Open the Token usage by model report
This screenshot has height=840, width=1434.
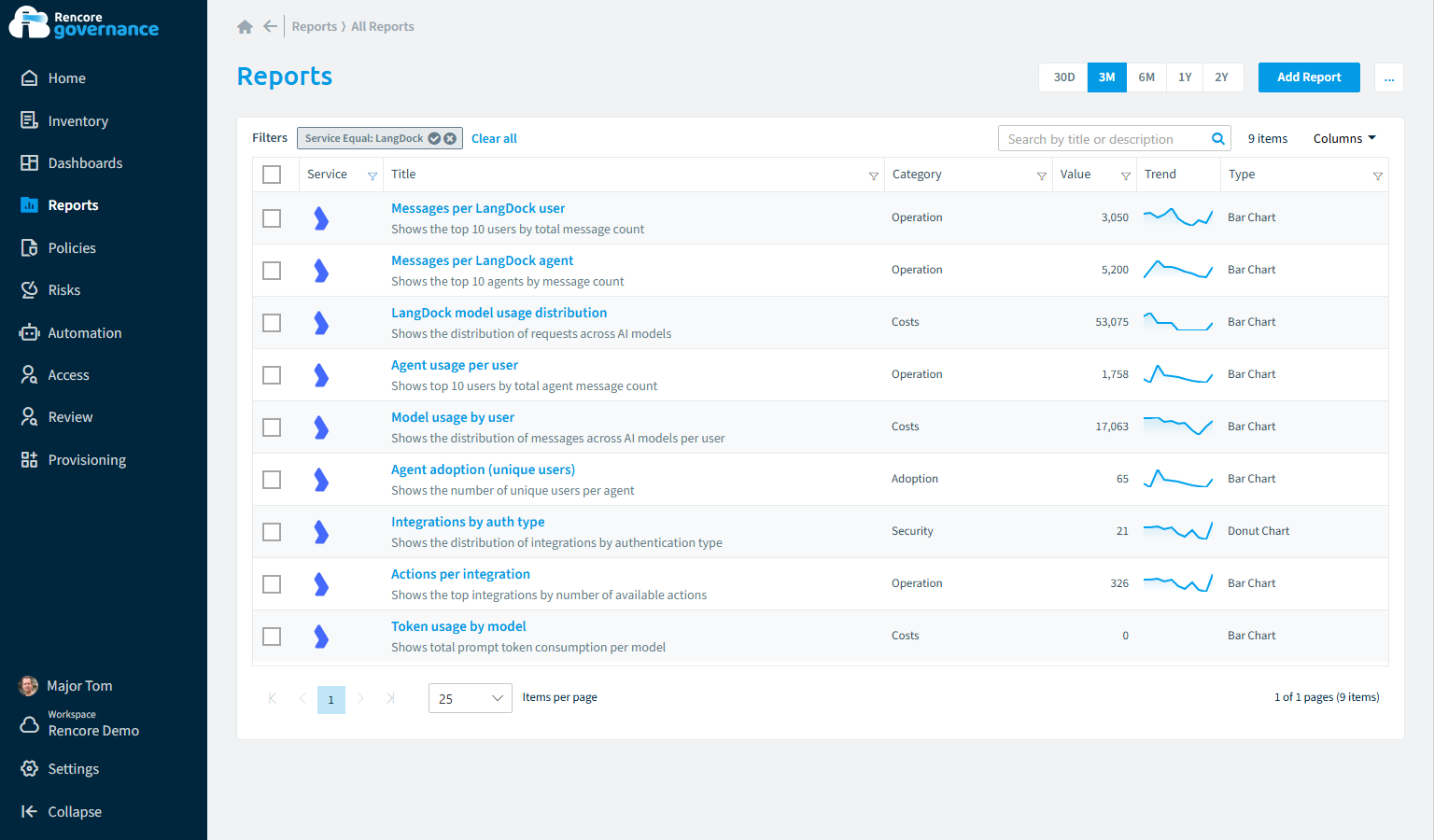[x=458, y=626]
